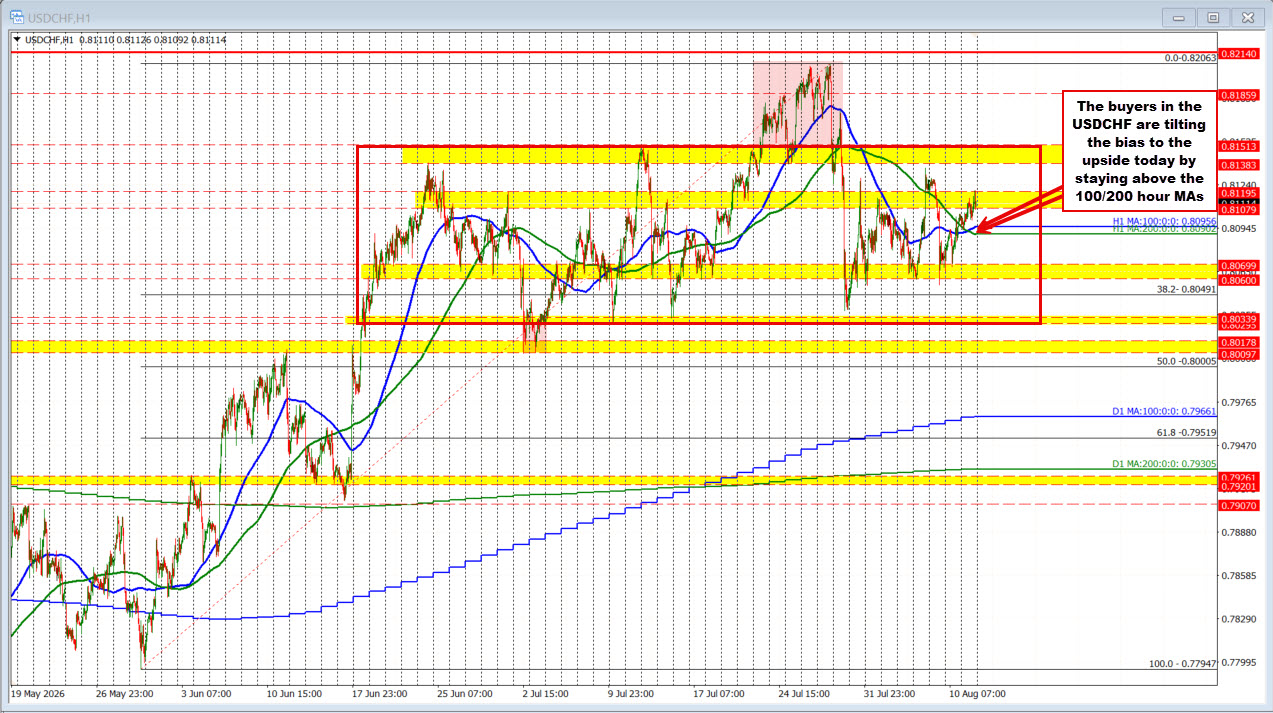Image resolution: width=1273 pixels, height=713 pixels.
Task: Select the 0.81859 red price label
Action: [1237, 94]
